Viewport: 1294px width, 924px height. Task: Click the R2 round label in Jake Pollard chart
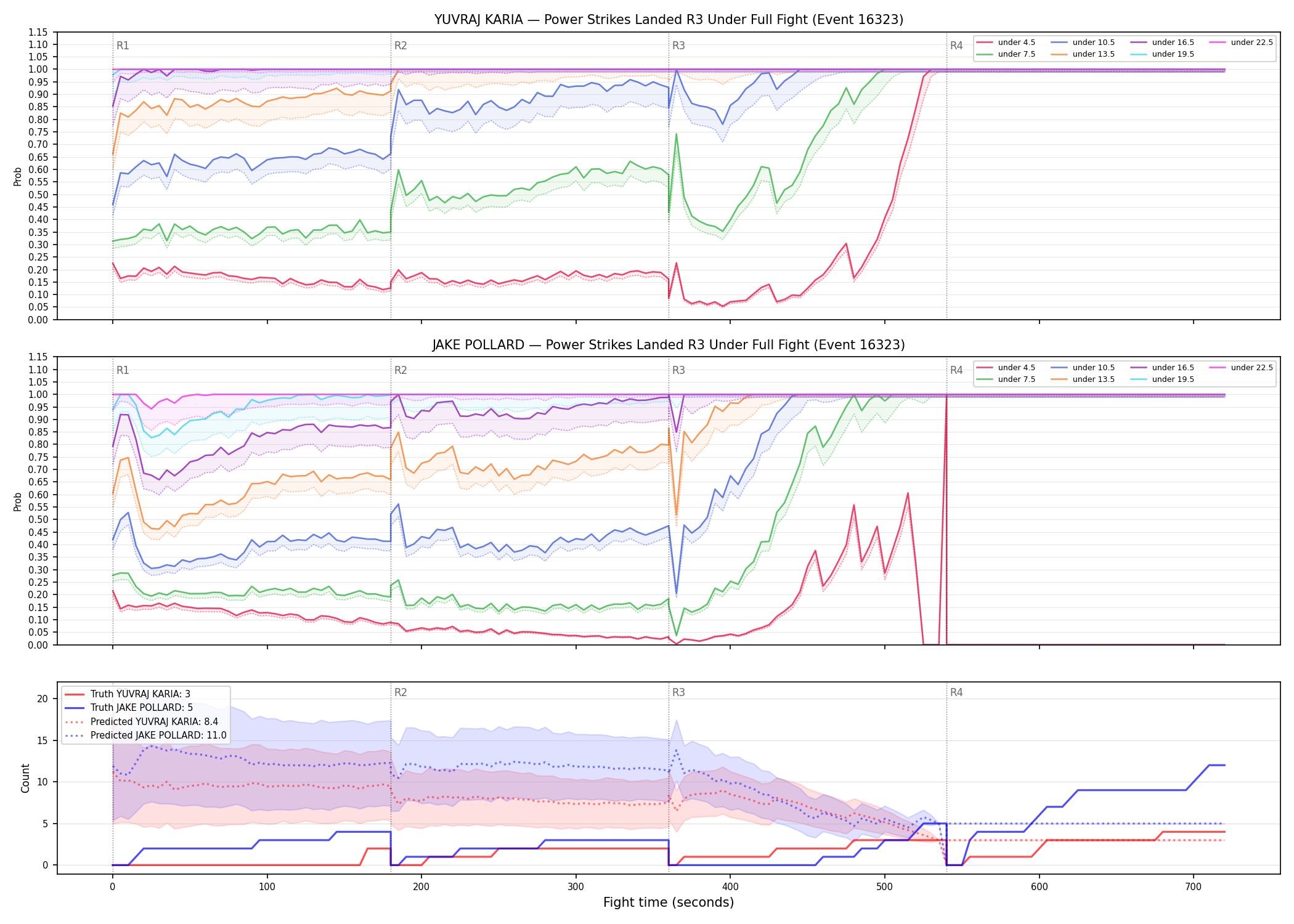[401, 370]
